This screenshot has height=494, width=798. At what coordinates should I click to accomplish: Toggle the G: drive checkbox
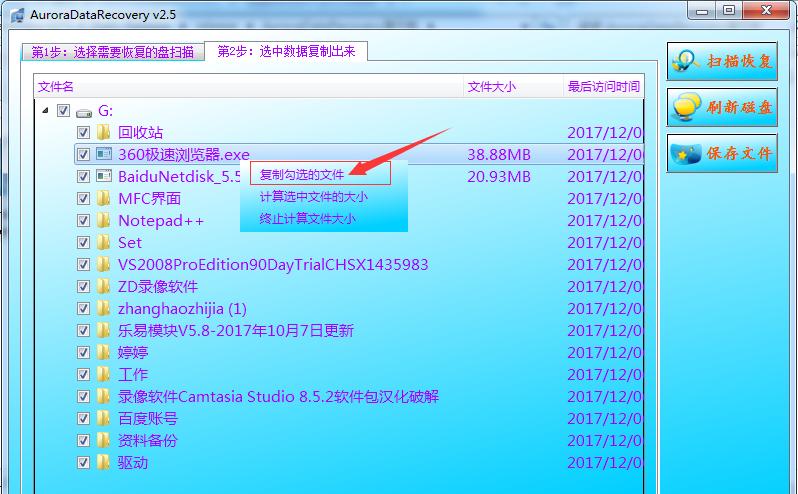tap(63, 110)
